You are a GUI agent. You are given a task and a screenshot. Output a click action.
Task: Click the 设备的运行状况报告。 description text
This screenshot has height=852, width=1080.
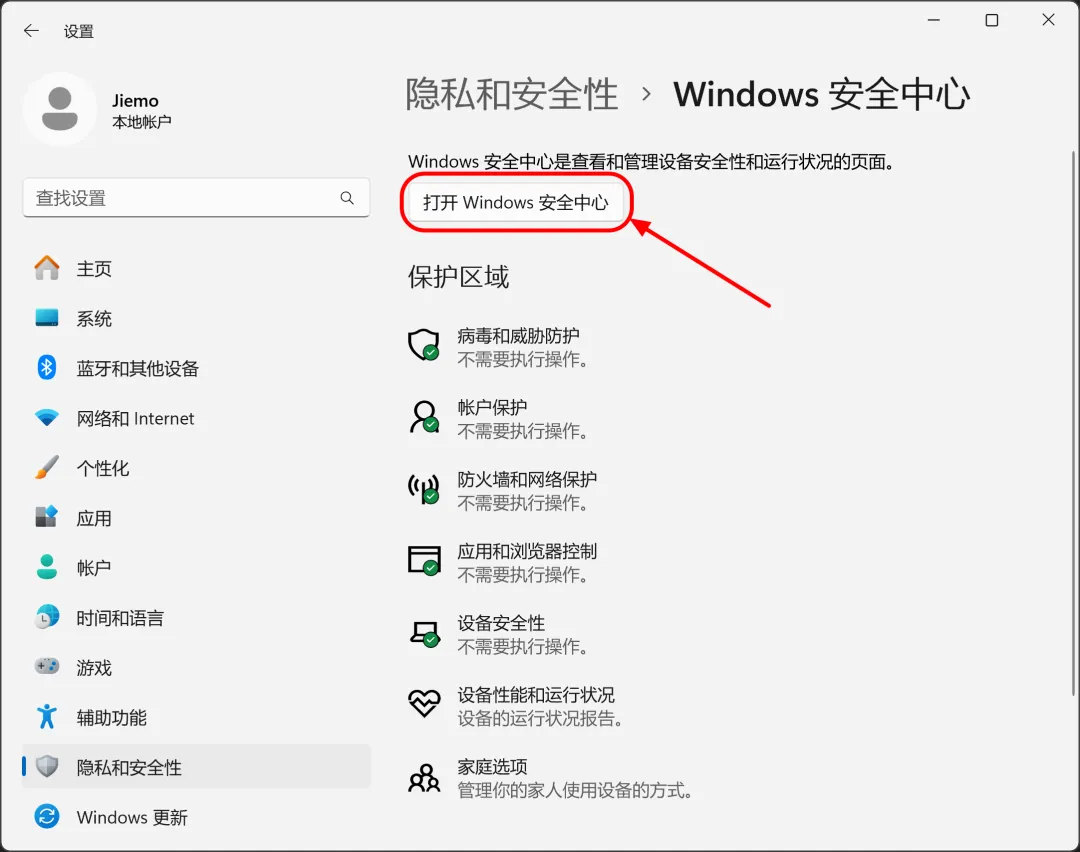pos(541,718)
